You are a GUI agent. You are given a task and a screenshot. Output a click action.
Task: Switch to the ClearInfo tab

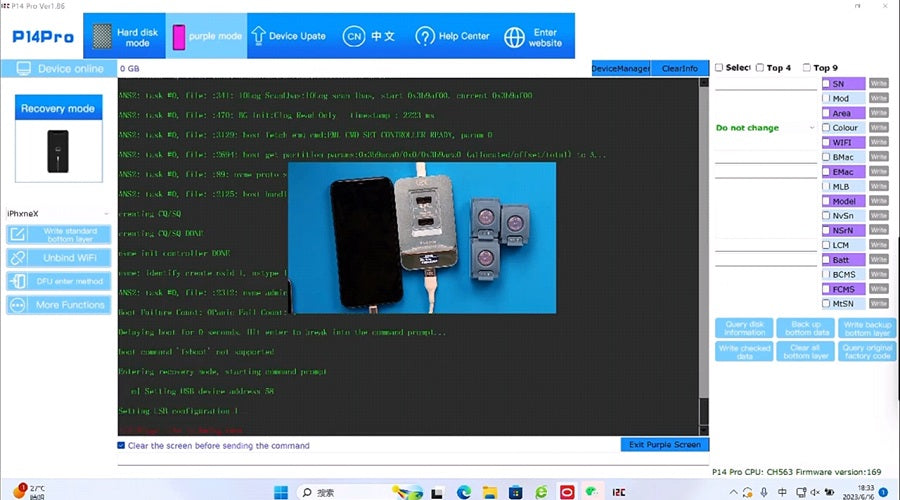(x=680, y=68)
